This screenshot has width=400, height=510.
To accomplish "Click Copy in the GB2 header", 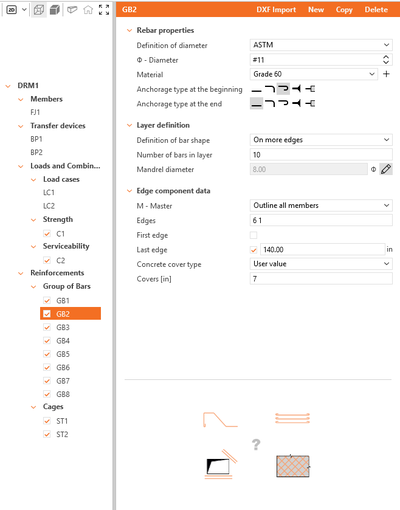I will click(x=344, y=10).
